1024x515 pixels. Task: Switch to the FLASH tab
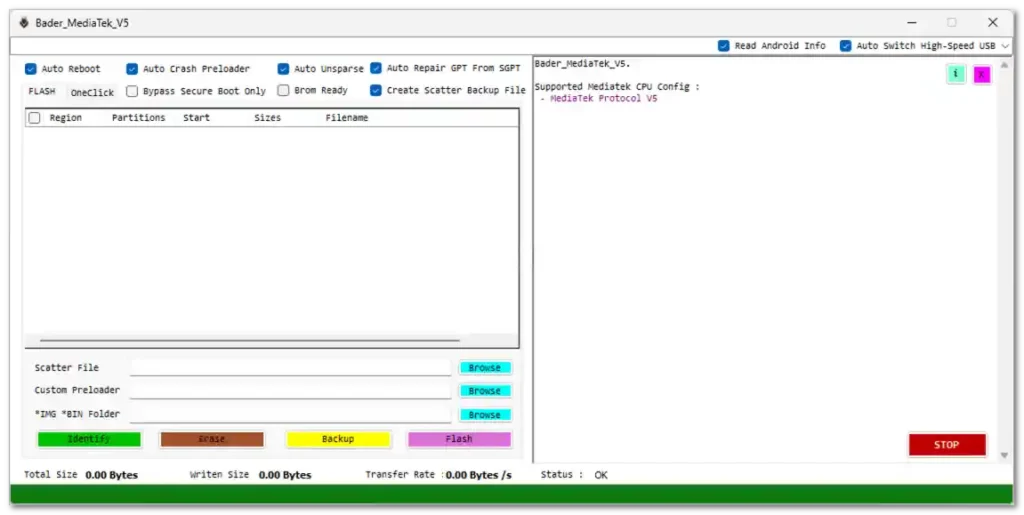click(42, 92)
